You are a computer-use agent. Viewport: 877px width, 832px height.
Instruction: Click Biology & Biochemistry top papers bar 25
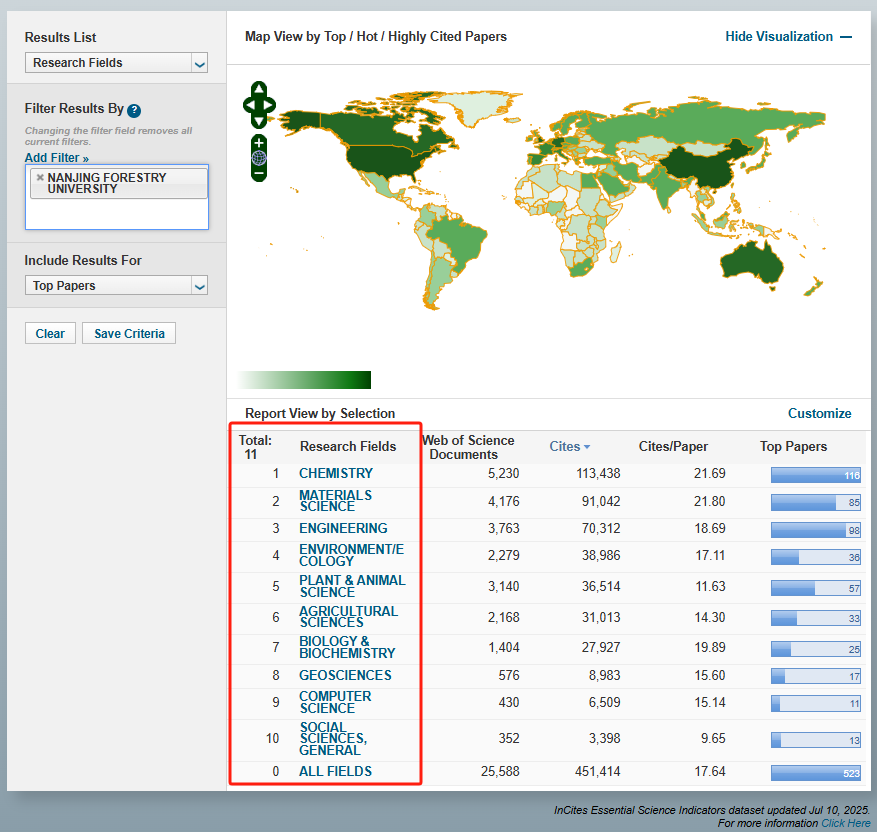pos(815,649)
